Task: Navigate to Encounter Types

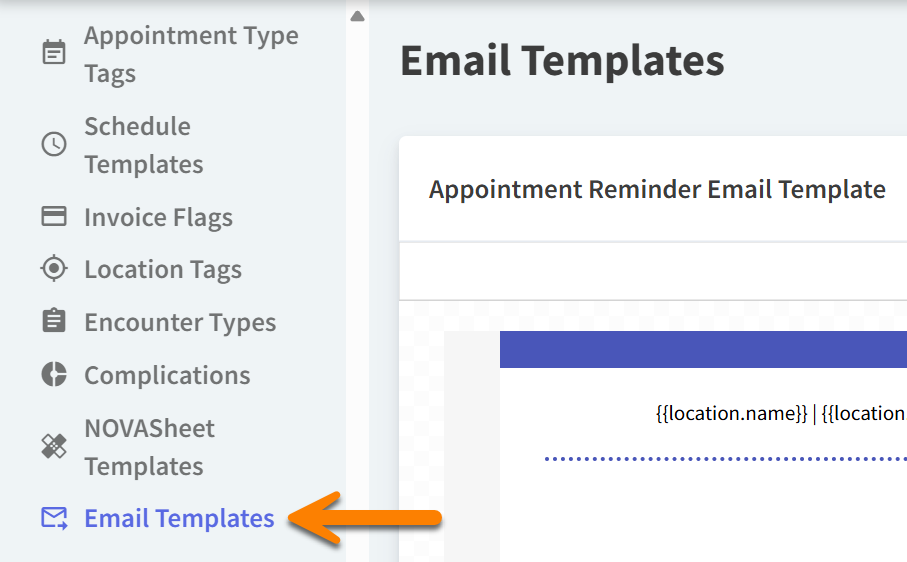Action: click(180, 322)
